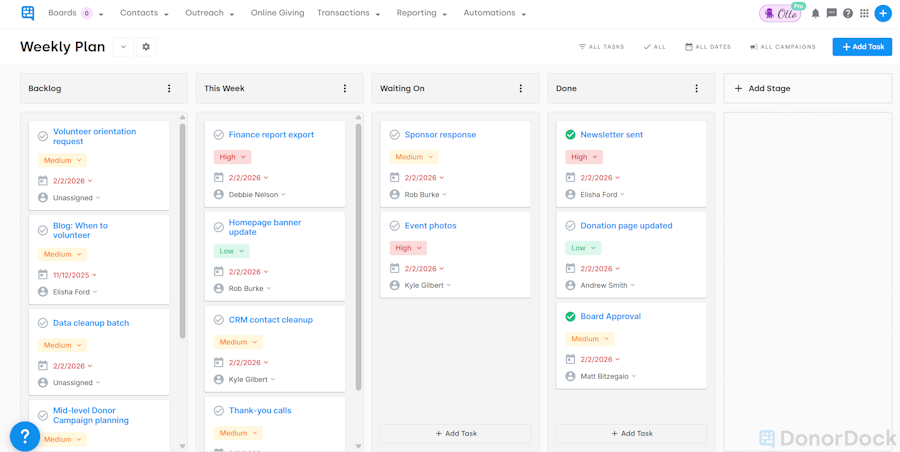Mark Thank-you calls task complete
Image resolution: width=900 pixels, height=452 pixels.
(218, 411)
